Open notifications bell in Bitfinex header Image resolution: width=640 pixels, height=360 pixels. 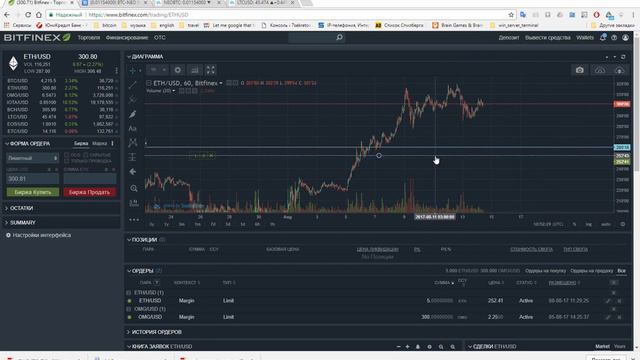click(603, 37)
